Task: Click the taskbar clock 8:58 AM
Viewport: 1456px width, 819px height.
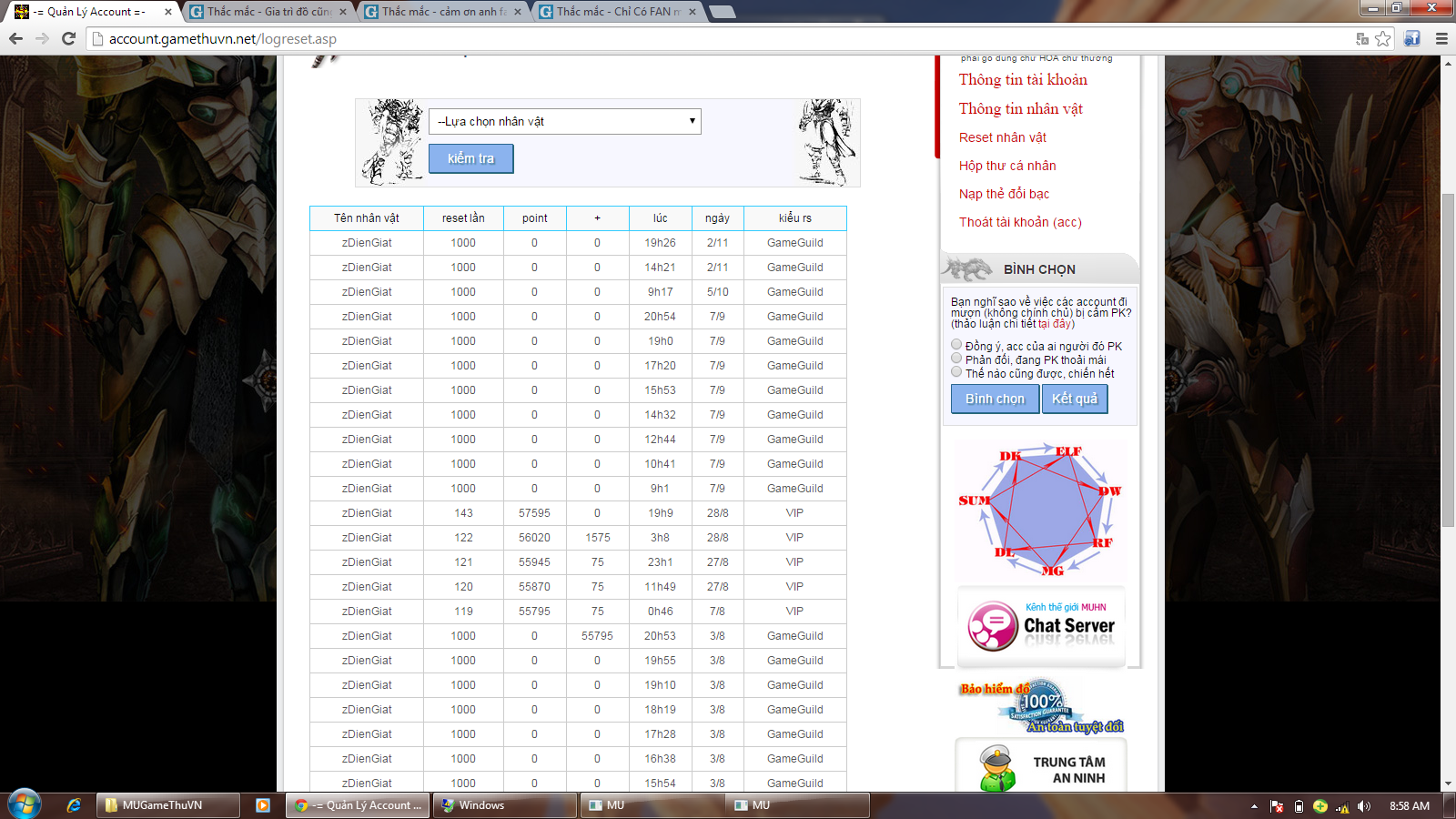Action: click(1410, 806)
